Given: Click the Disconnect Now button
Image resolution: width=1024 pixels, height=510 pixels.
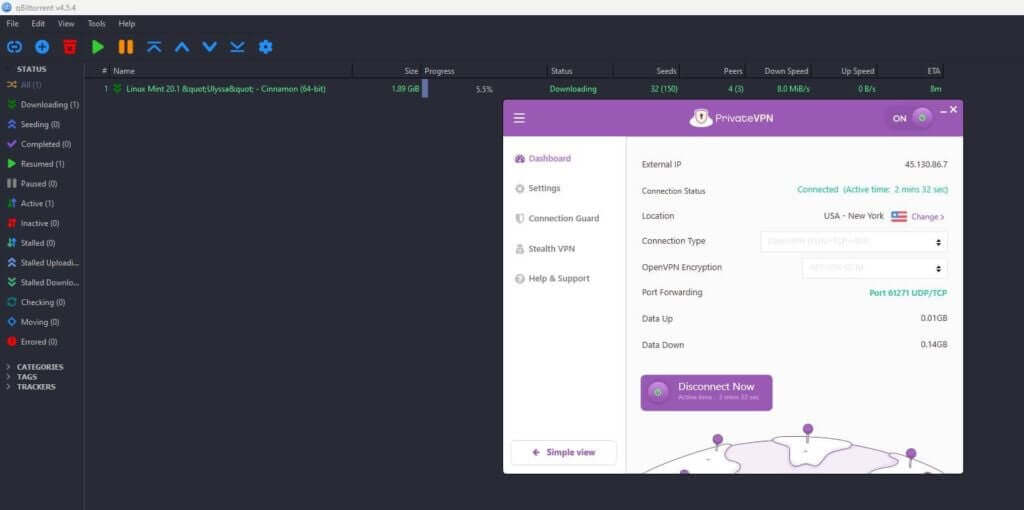Looking at the screenshot, I should click(706, 391).
